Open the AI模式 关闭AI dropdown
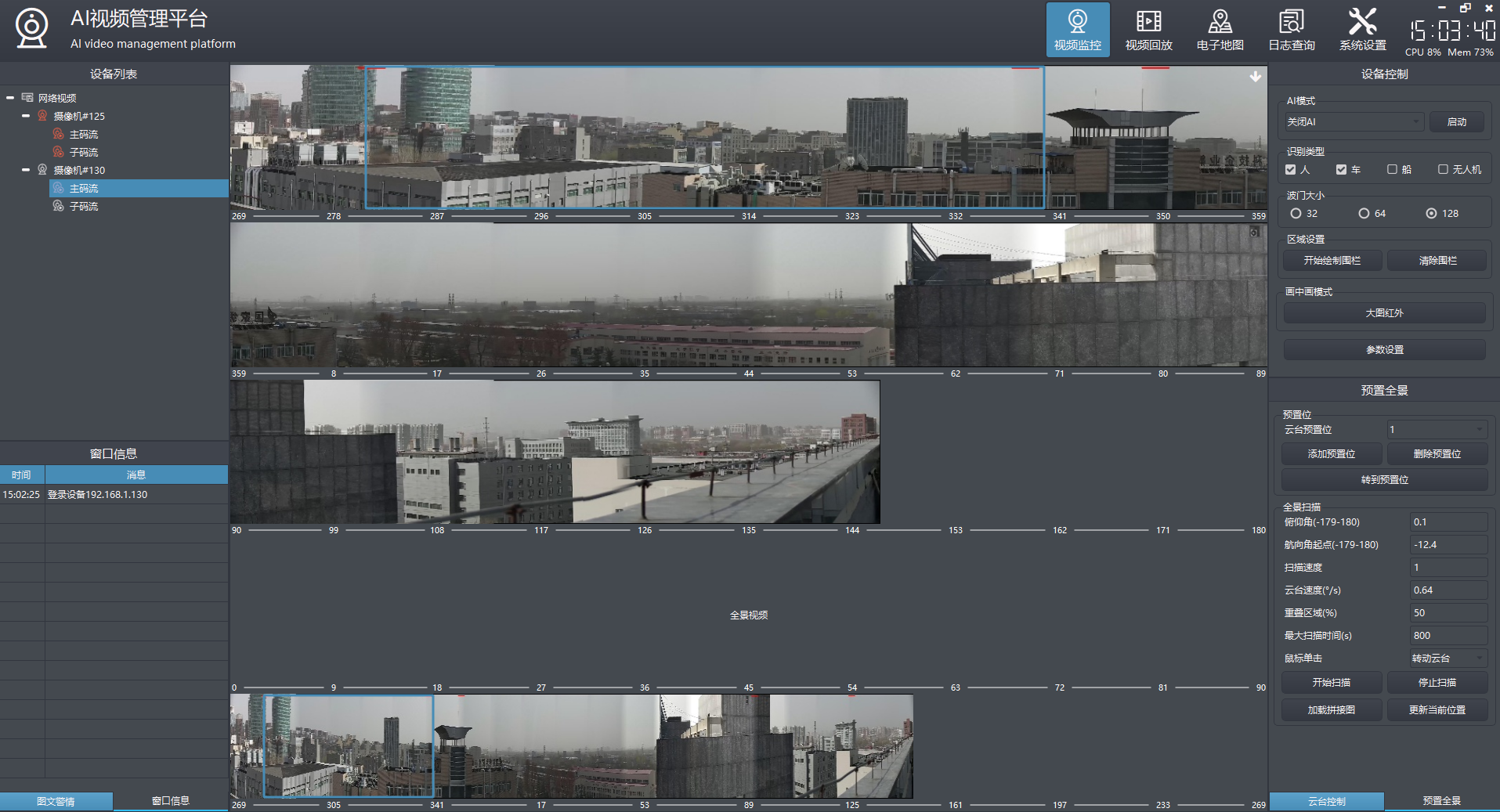The width and height of the screenshot is (1500, 812). 1354,121
